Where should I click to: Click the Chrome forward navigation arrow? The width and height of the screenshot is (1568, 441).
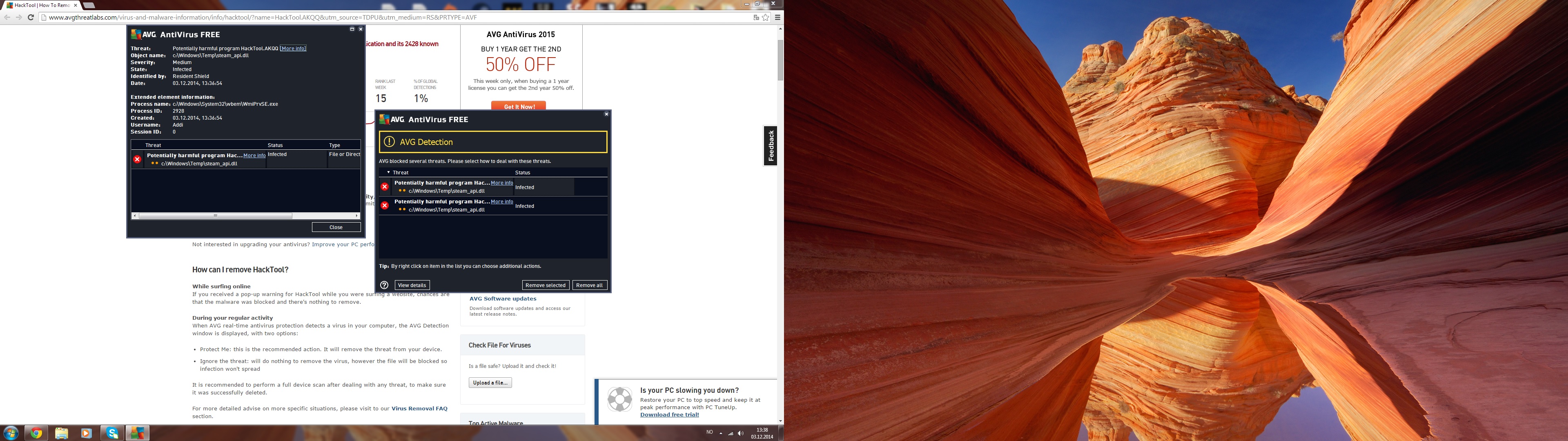[19, 17]
